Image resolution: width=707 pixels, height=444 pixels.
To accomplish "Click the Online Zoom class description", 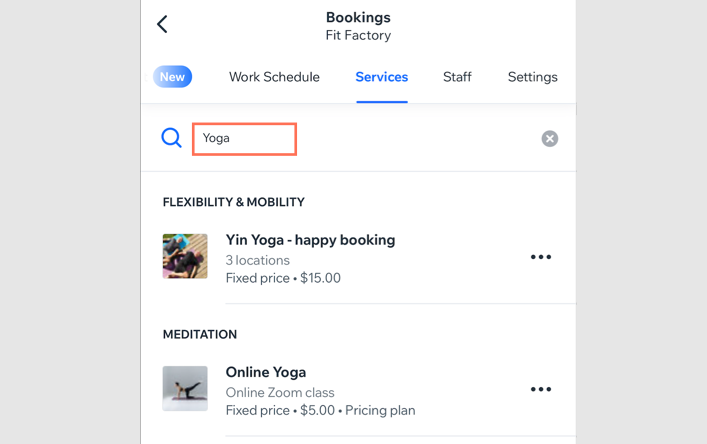I will [280, 392].
